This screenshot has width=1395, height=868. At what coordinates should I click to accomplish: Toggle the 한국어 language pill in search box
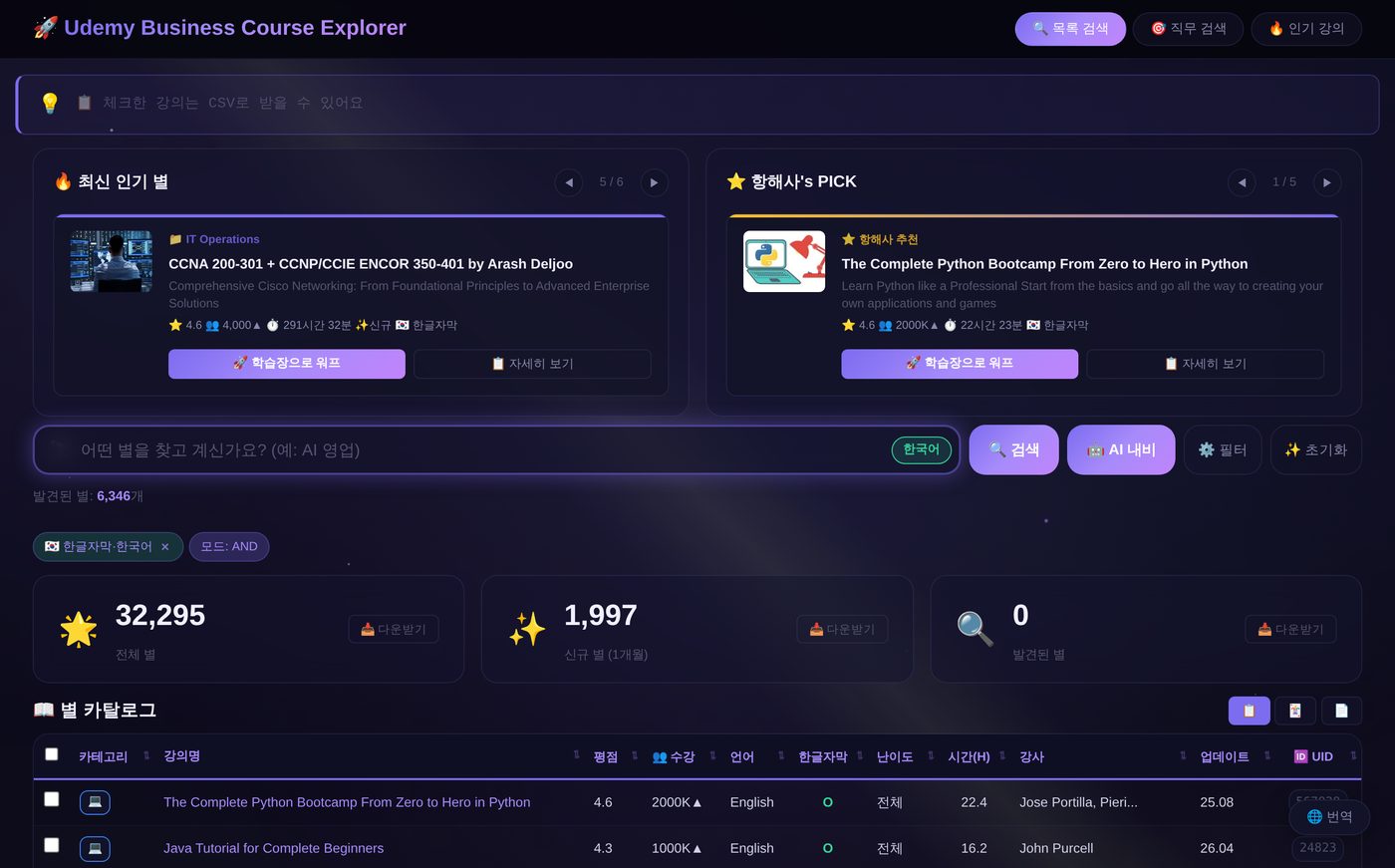point(921,450)
